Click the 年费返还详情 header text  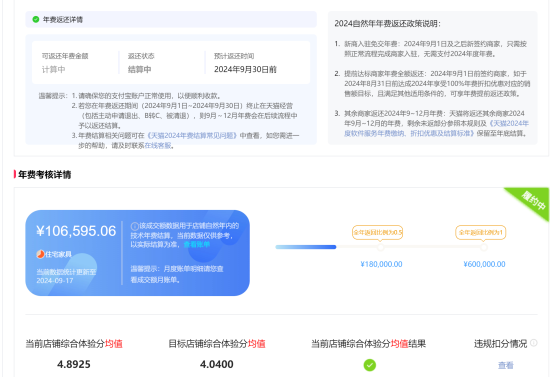tap(63, 20)
